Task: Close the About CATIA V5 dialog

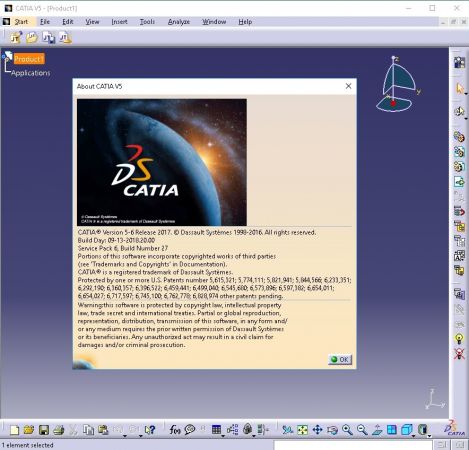Action: click(348, 86)
